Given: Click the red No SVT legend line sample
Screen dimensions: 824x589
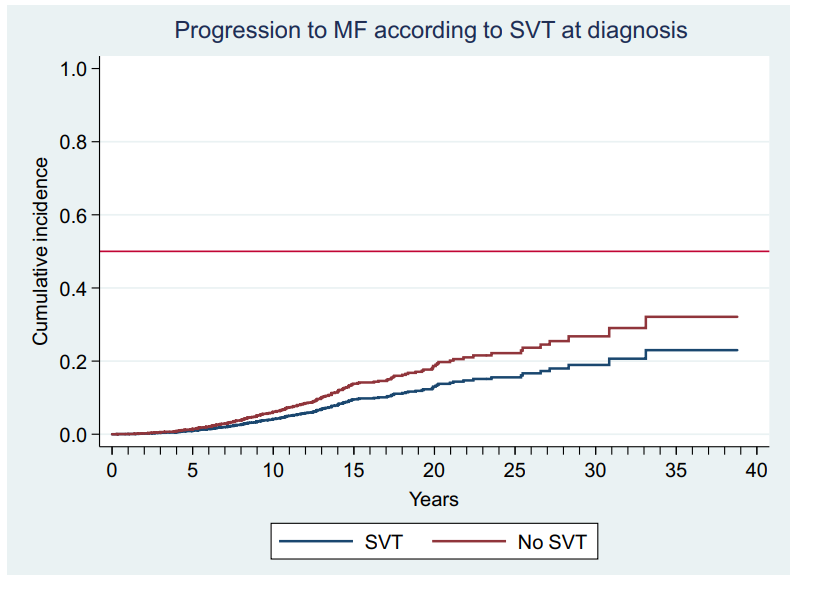Looking at the screenshot, I should pyautogui.click(x=468, y=543).
